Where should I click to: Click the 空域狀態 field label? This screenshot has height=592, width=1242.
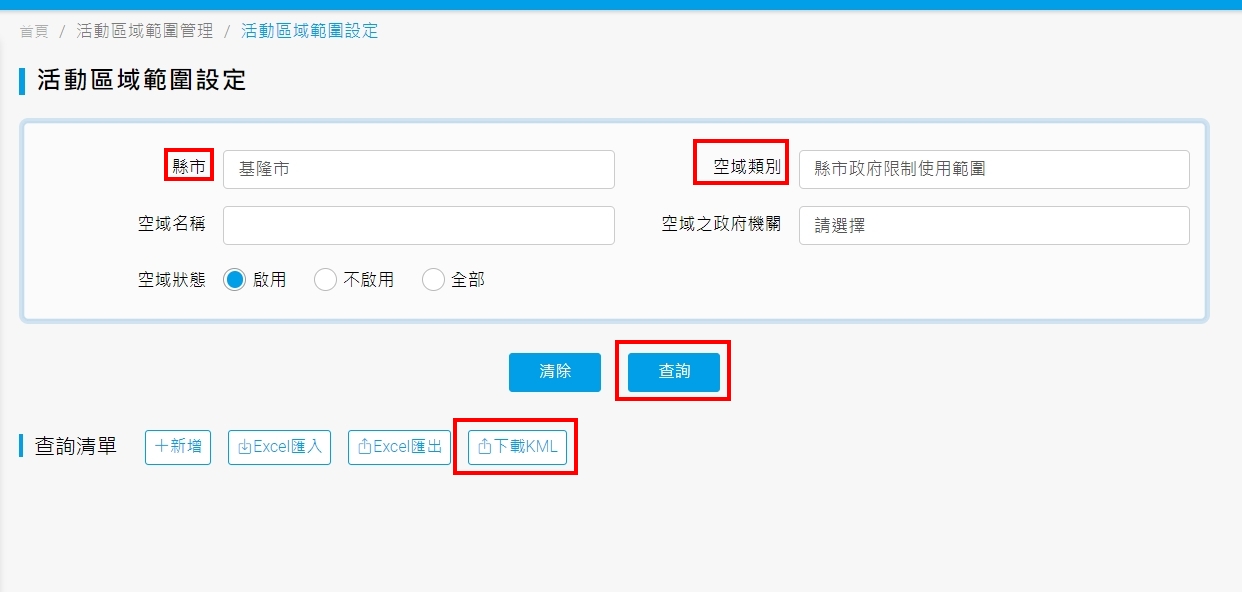click(171, 280)
